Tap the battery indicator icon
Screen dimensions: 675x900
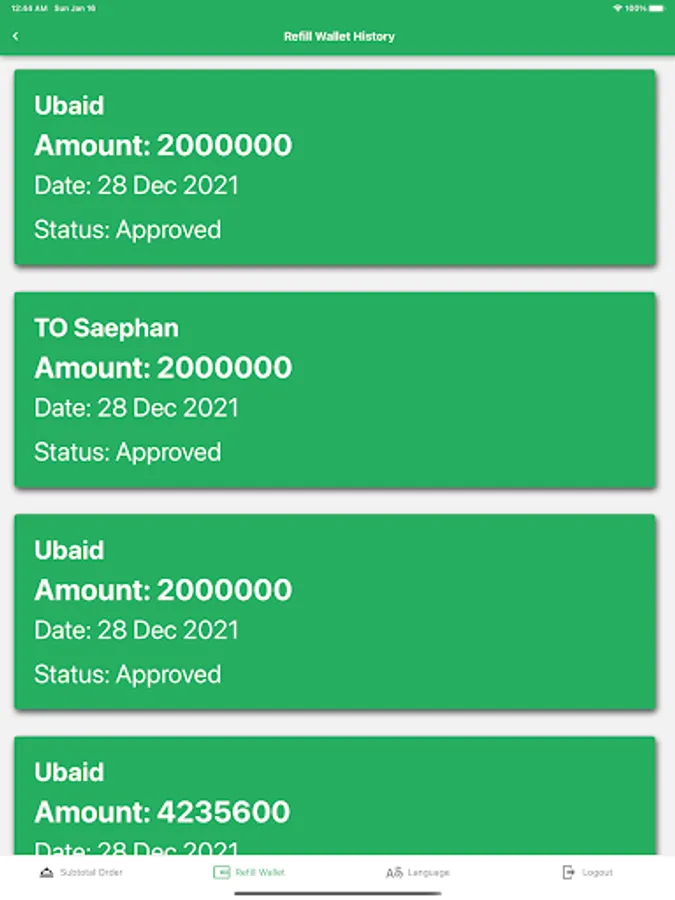pyautogui.click(x=657, y=8)
